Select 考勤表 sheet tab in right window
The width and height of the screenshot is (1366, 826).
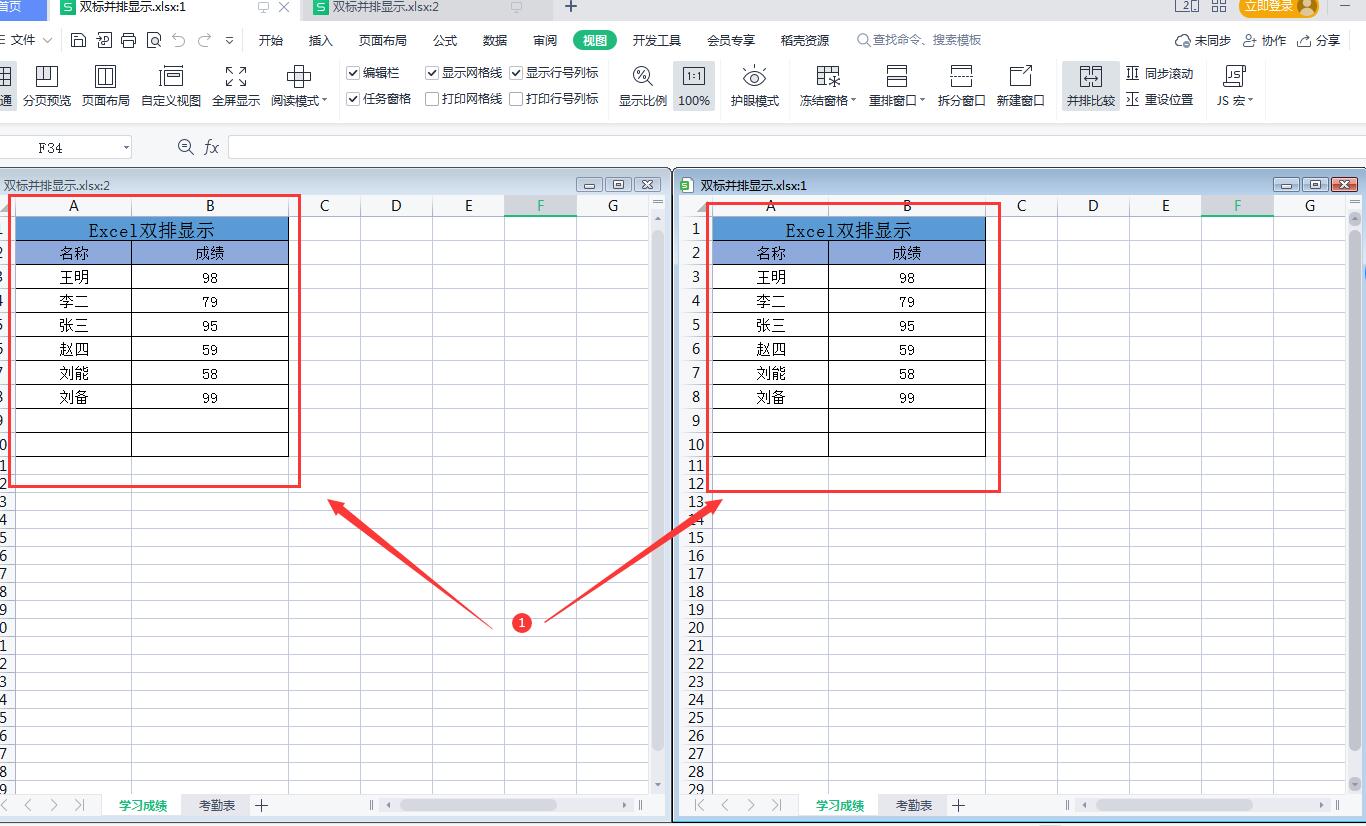pyautogui.click(x=913, y=805)
